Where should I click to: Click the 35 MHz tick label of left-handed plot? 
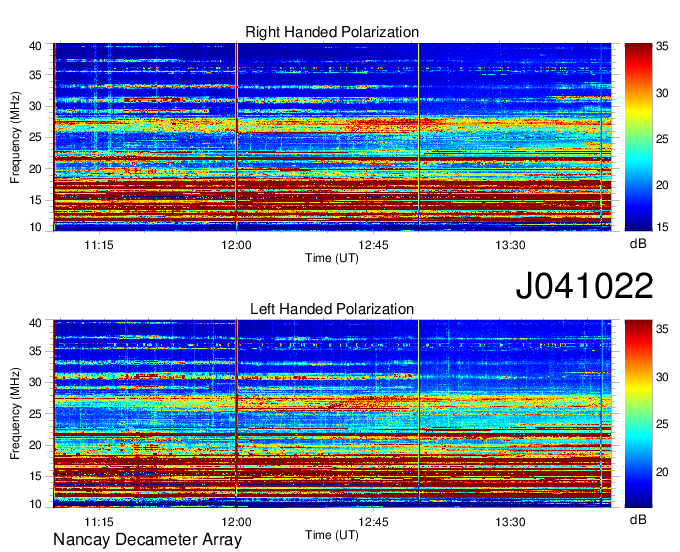tap(35, 351)
